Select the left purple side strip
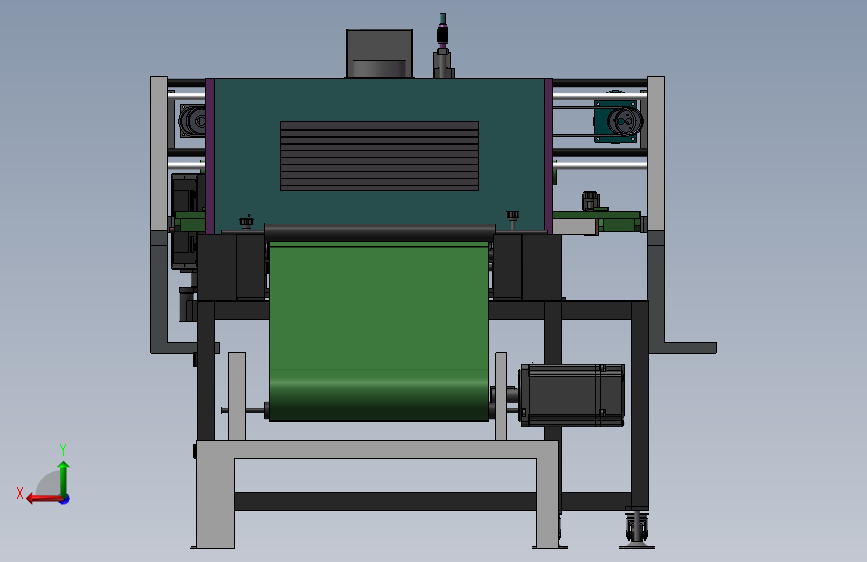 point(210,156)
